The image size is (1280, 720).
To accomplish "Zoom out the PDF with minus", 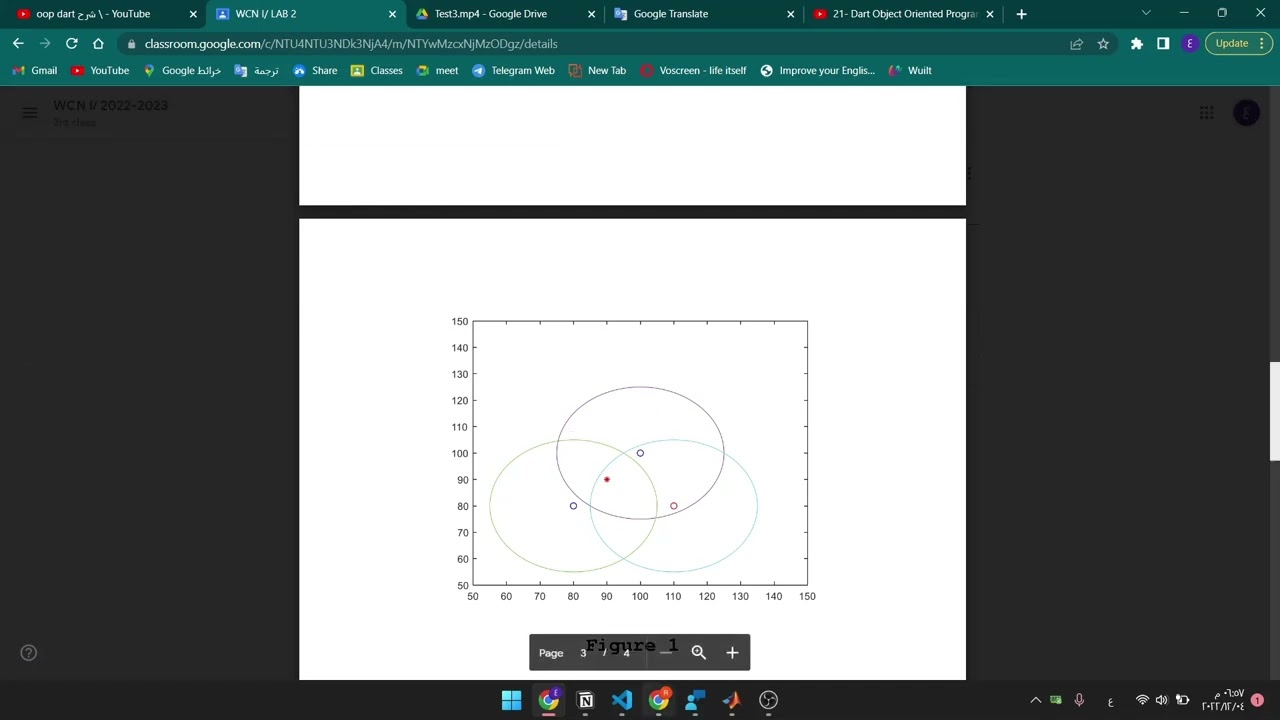I will [x=666, y=653].
